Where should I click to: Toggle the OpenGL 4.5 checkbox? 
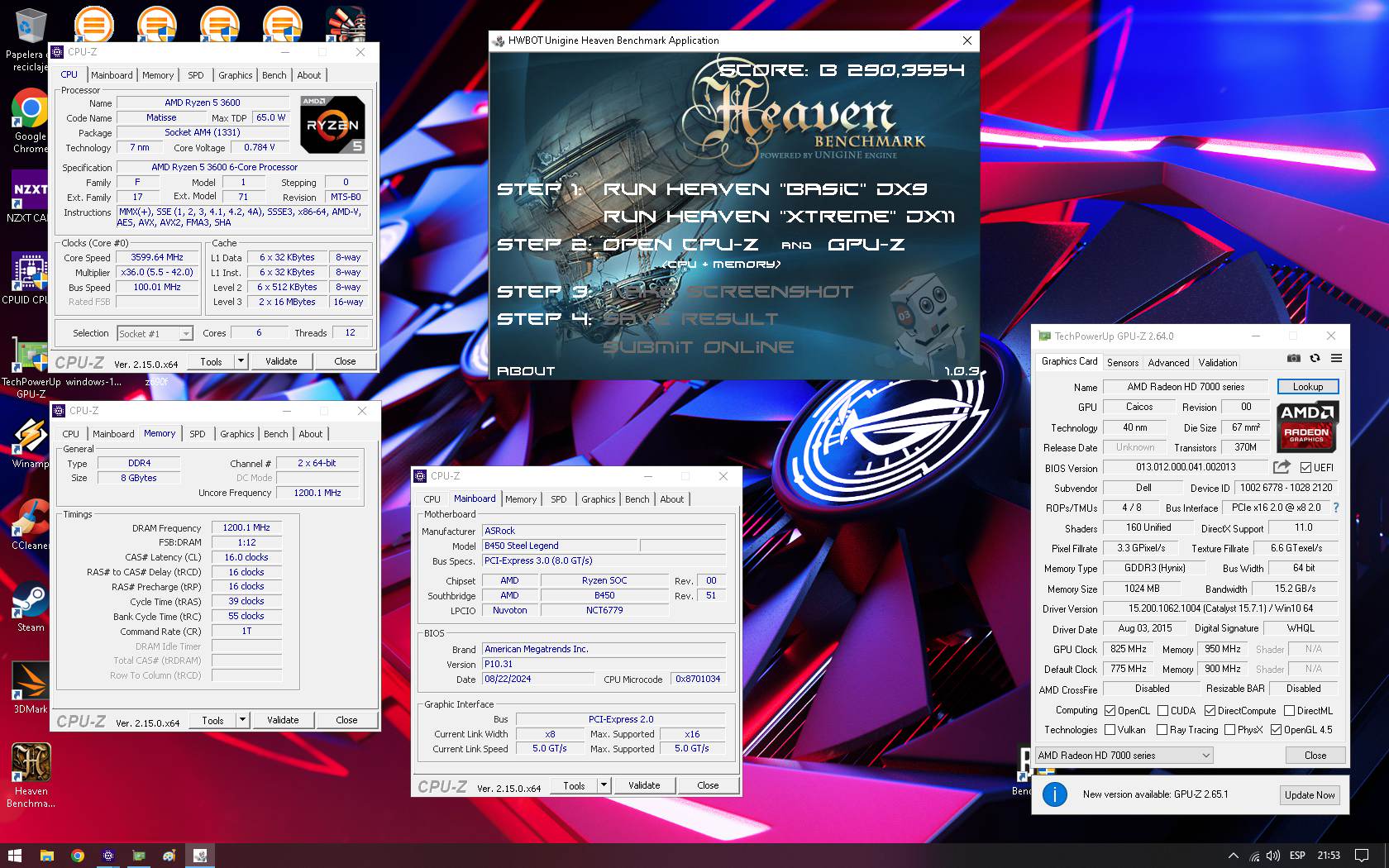[1276, 729]
